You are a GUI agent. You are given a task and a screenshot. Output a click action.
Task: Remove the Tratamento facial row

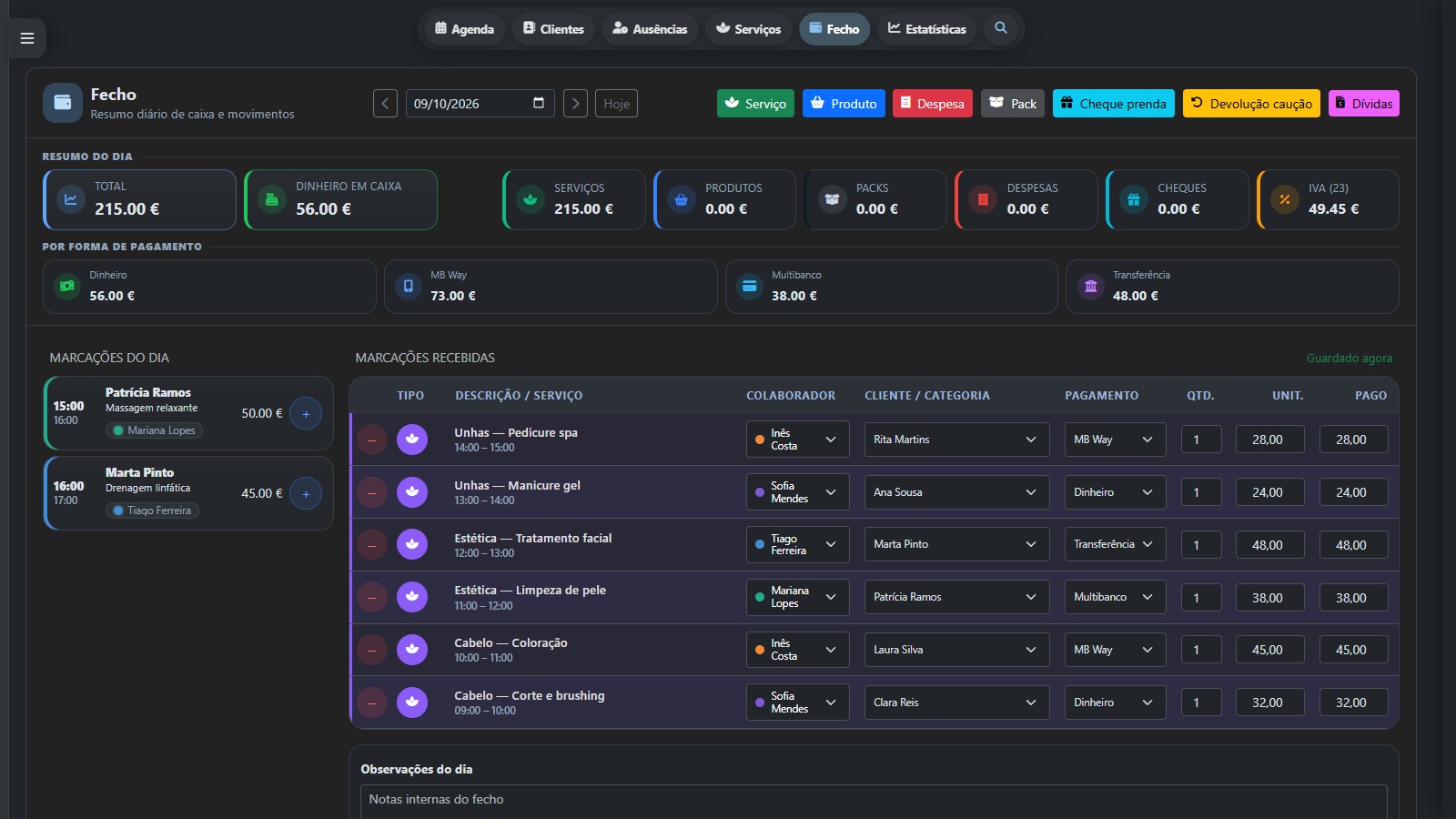coord(371,545)
